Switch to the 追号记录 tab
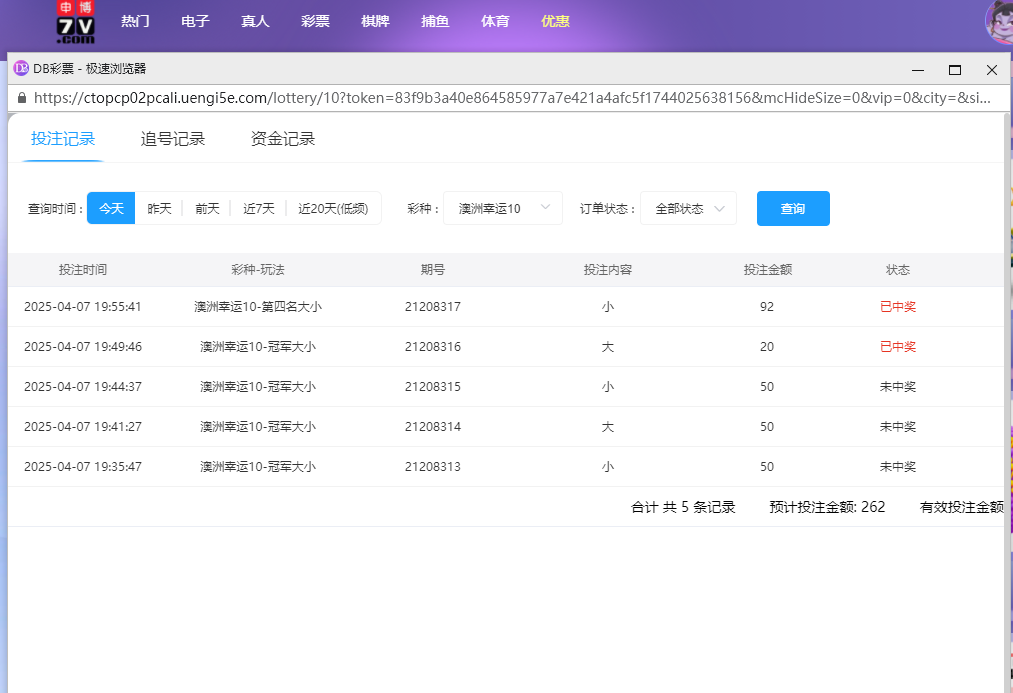Viewport: 1013px width, 693px height. [x=174, y=139]
